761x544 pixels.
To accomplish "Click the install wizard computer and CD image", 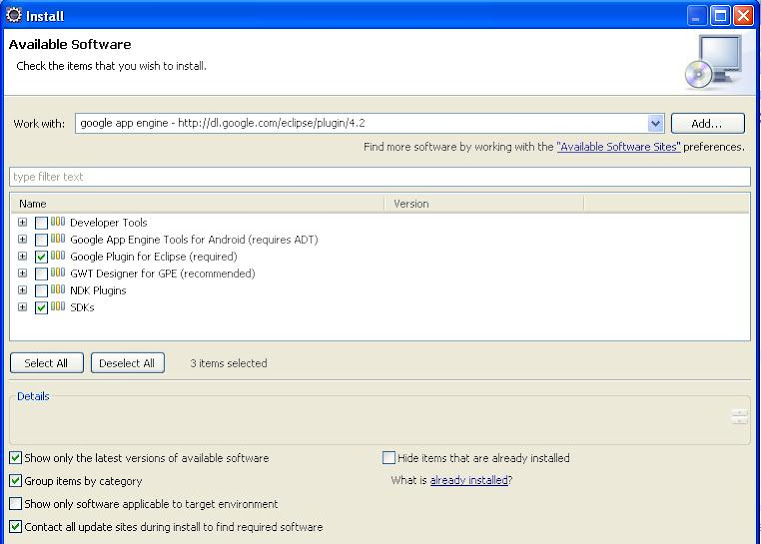I will coord(714,62).
